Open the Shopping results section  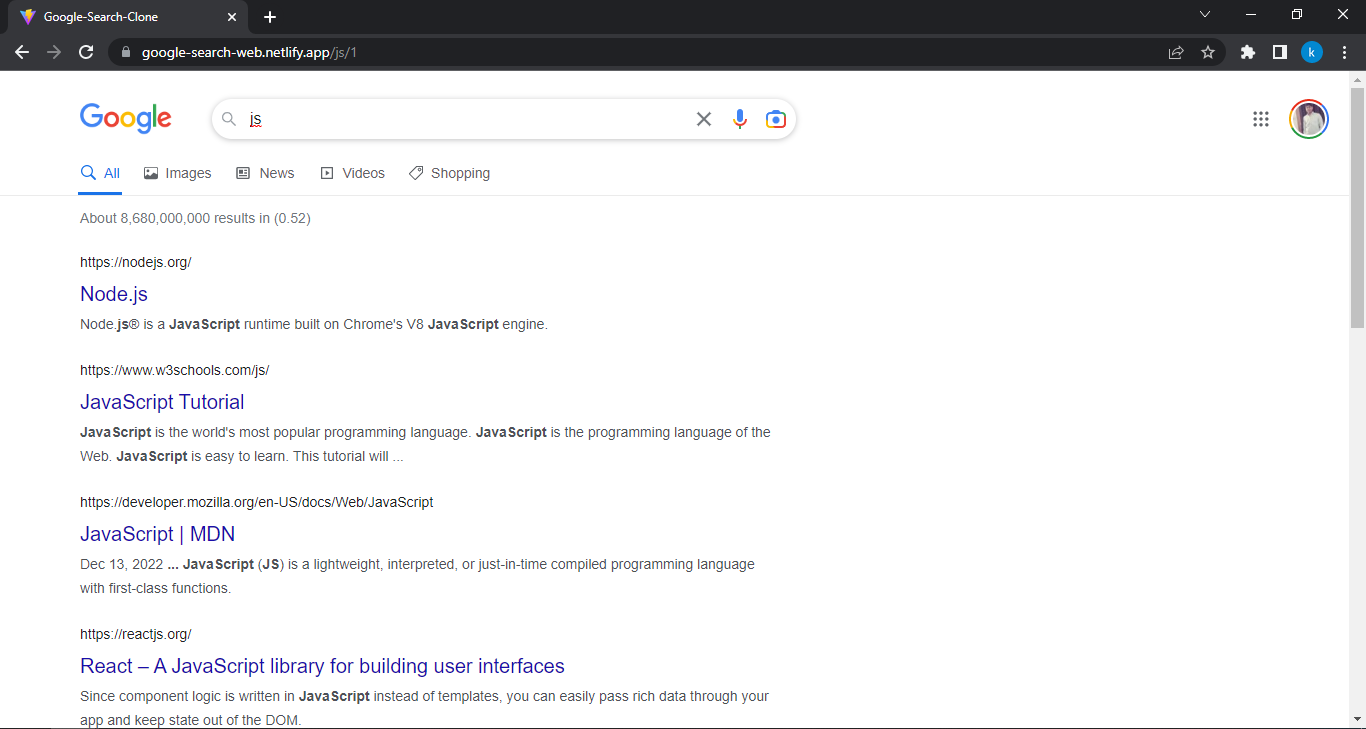click(x=449, y=172)
